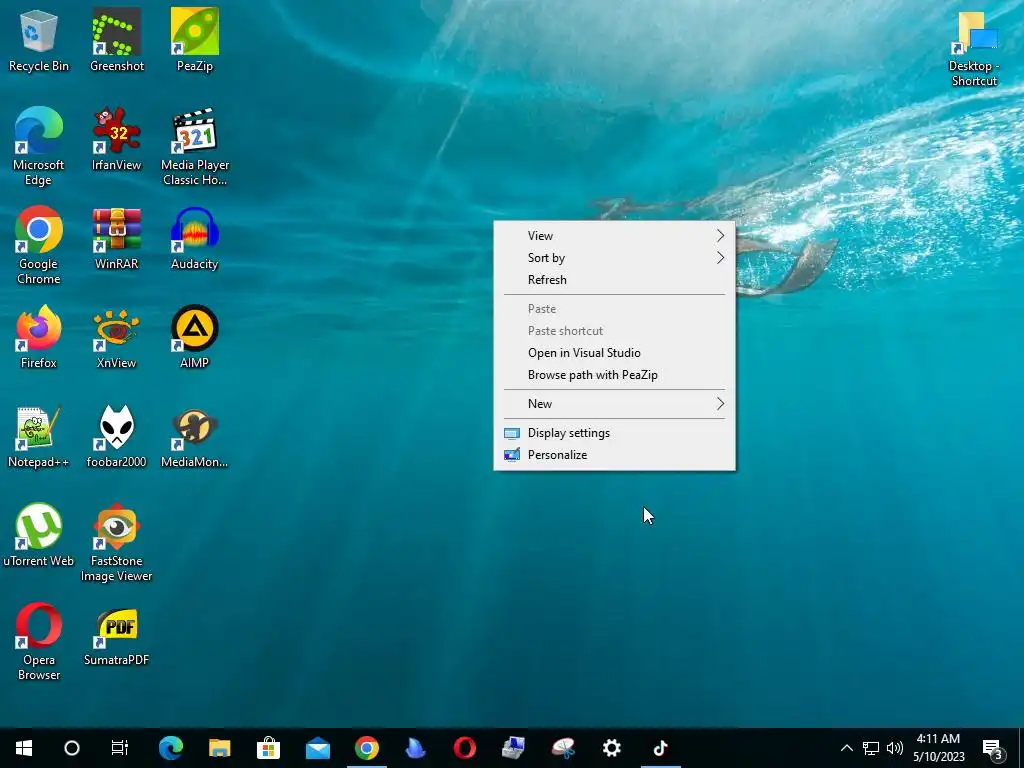
Task: Open Task View on the taskbar
Action: [120, 748]
